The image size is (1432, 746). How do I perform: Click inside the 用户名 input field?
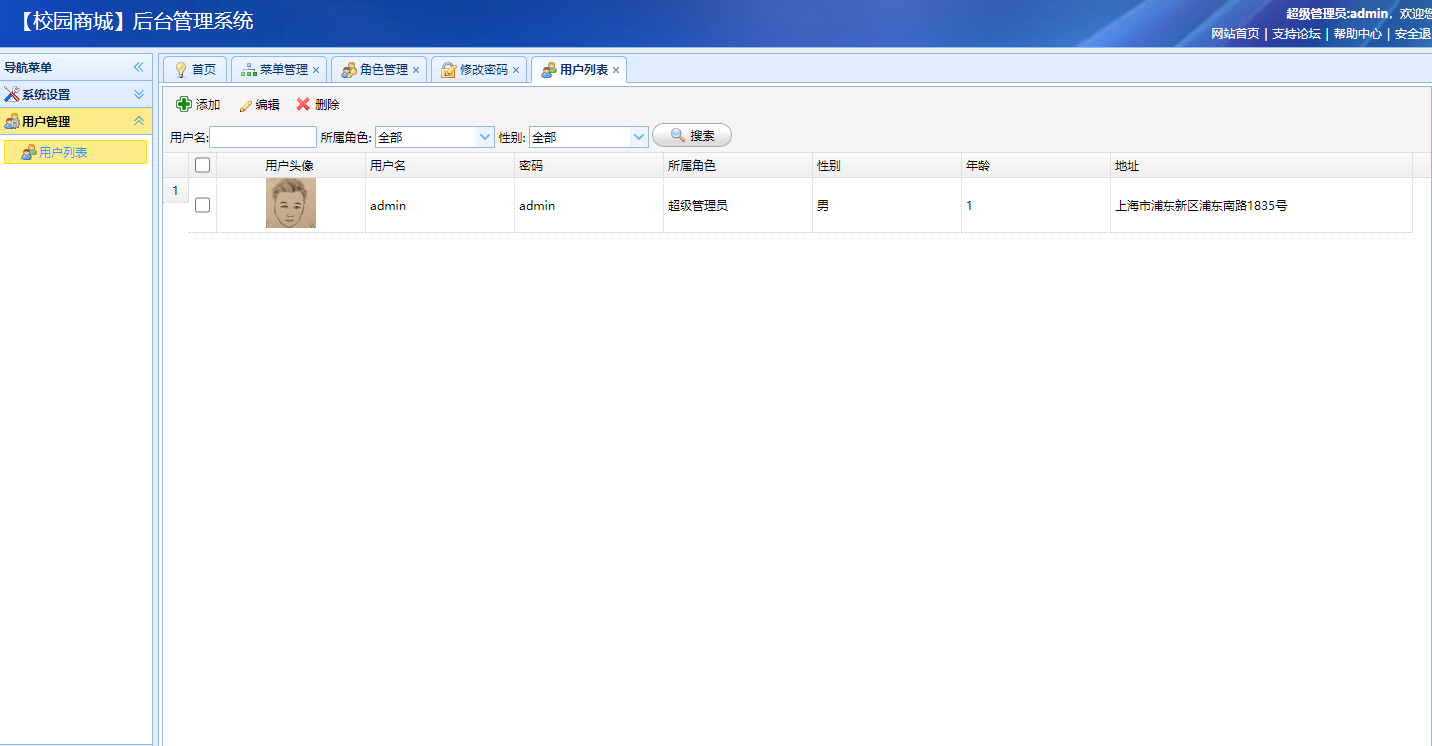pos(263,136)
